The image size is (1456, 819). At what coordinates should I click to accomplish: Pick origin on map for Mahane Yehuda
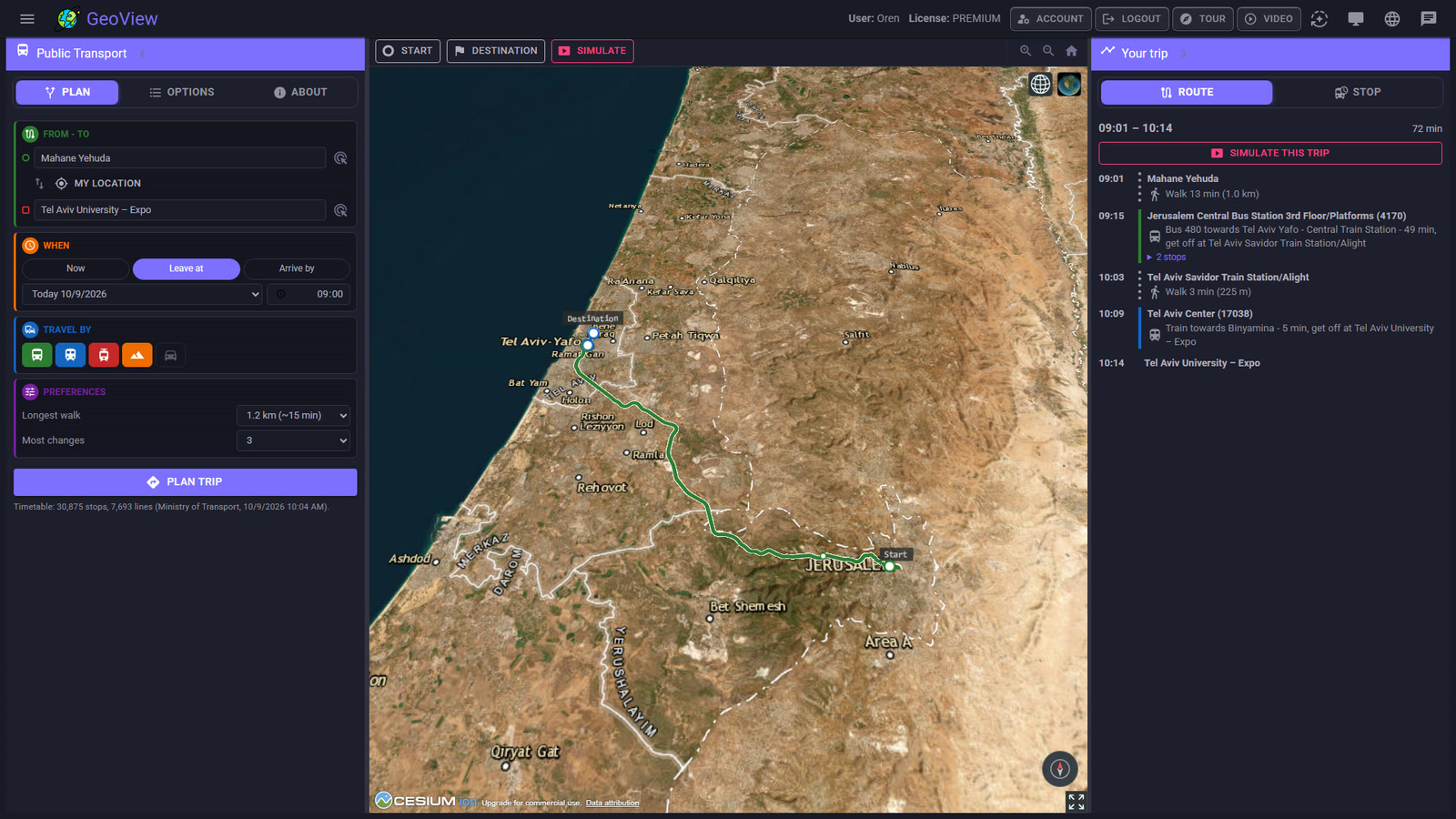[340, 158]
